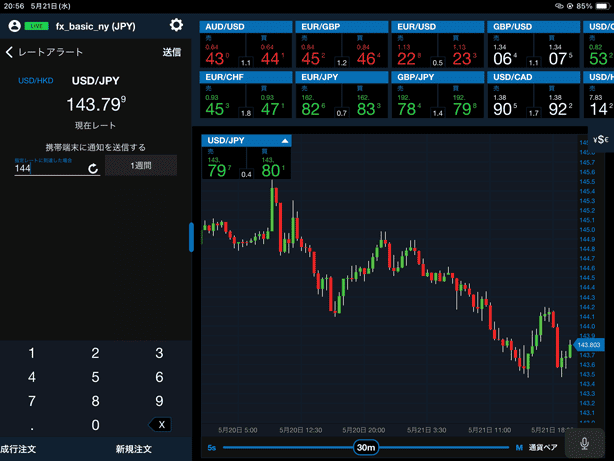Image resolution: width=614 pixels, height=461 pixels.
Task: Open GBP/JPY rate tile header
Action: coord(438,77)
